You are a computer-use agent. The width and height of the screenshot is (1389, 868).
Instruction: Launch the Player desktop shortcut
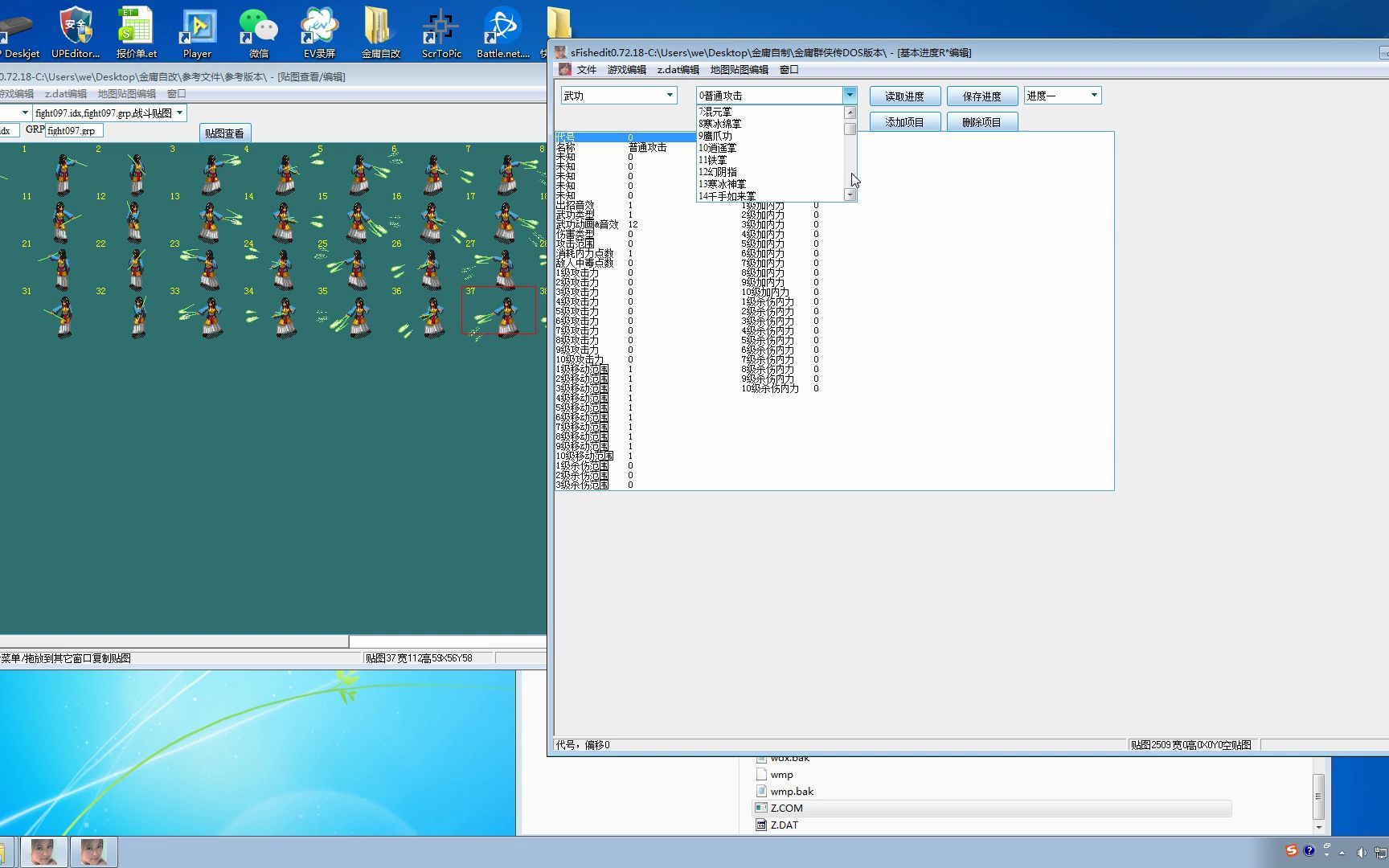point(197,32)
